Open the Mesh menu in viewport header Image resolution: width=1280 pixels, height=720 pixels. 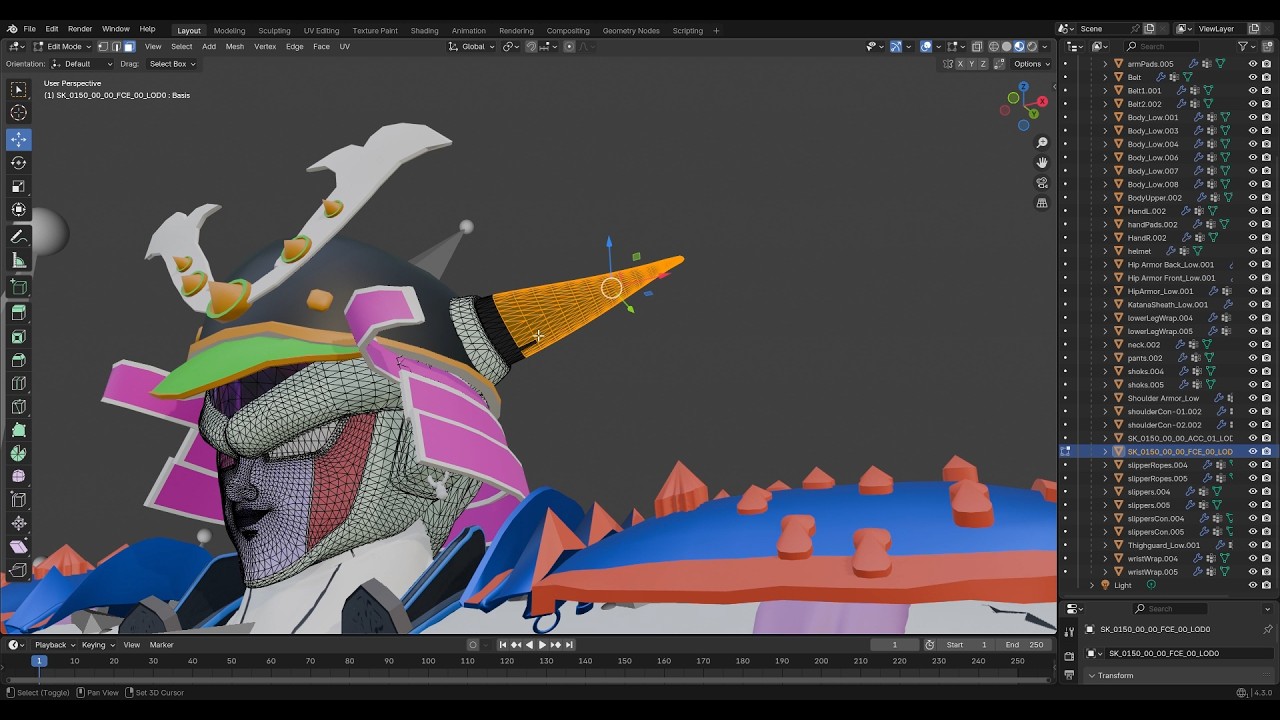(234, 46)
